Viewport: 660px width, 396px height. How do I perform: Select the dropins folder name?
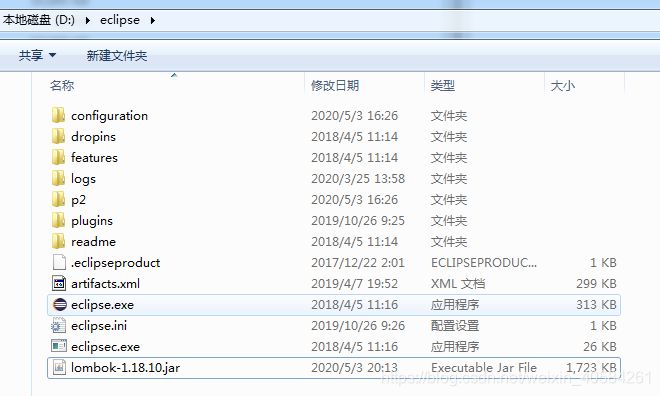(93, 137)
